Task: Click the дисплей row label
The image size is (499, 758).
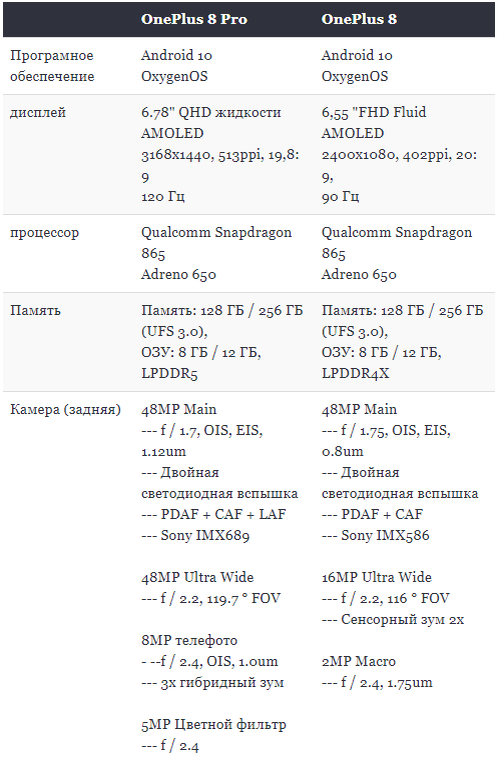Action: (x=38, y=113)
